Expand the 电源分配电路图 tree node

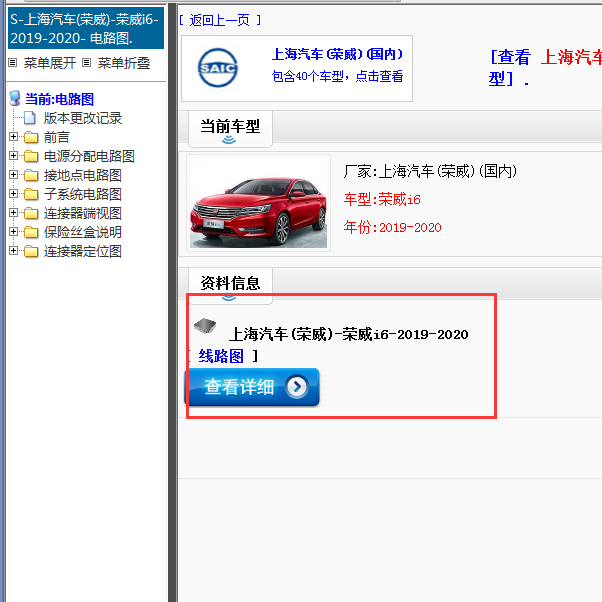pos(13,155)
